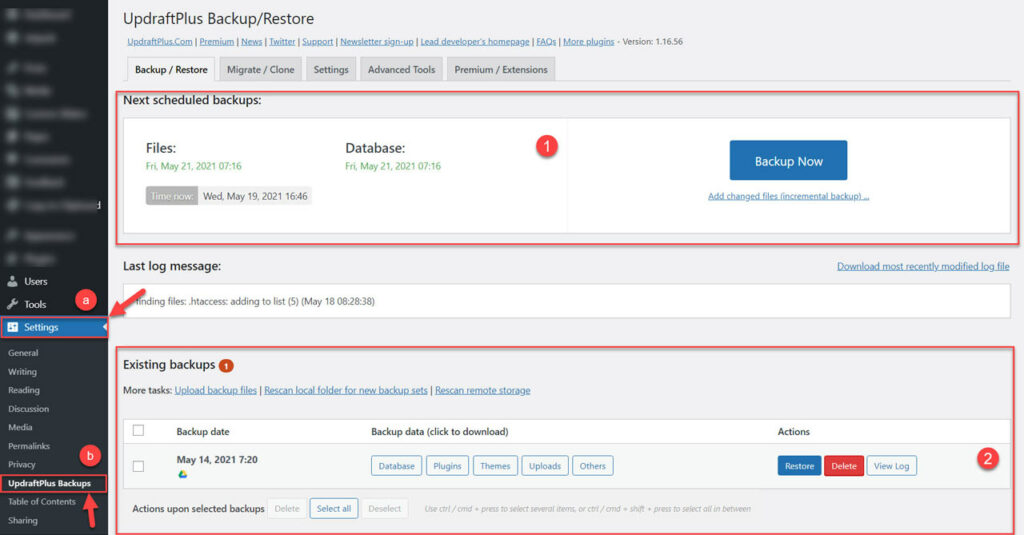
Task: Click Add changed files (incremental backup) link
Action: pyautogui.click(x=788, y=196)
